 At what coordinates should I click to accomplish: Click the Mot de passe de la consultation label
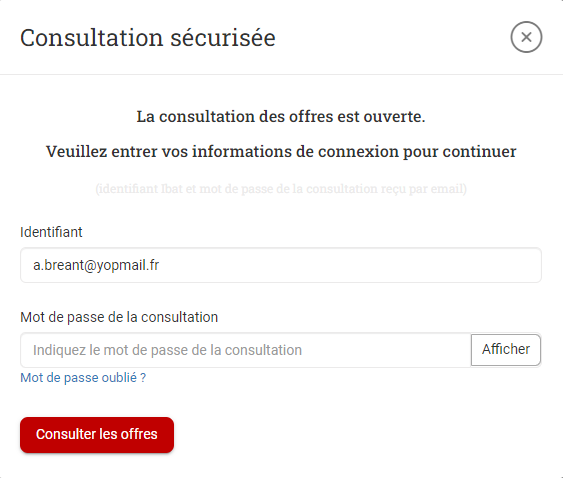click(119, 317)
